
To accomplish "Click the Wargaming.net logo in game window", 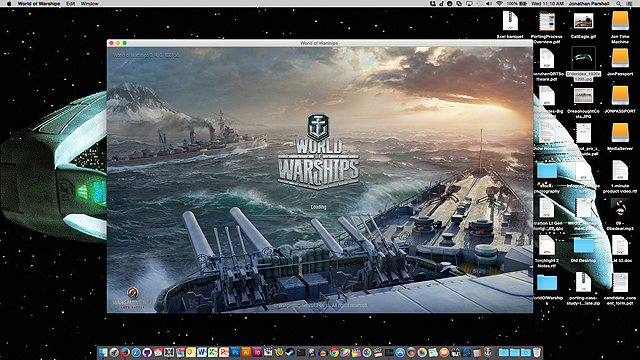I will coord(133,298).
